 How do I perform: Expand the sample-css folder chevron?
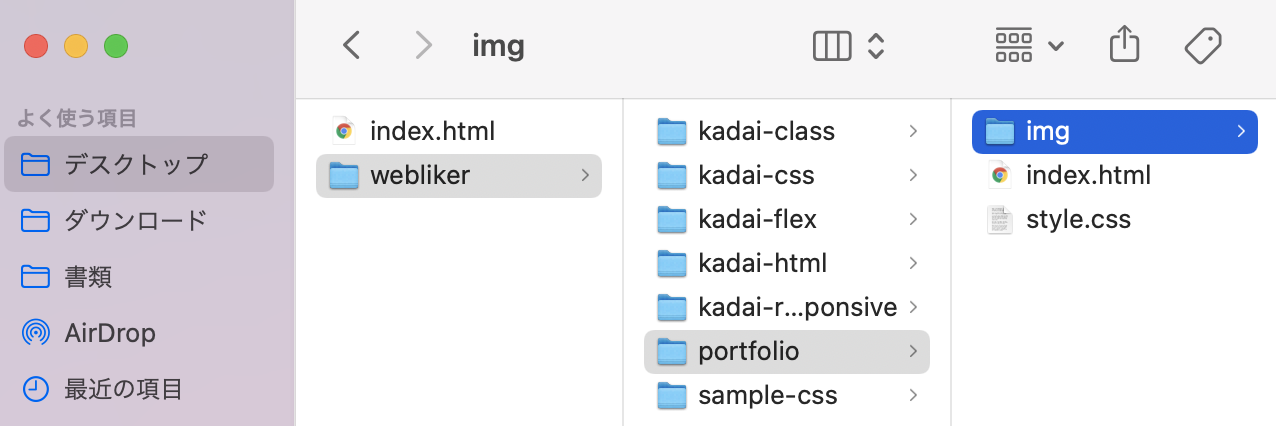tap(913, 395)
